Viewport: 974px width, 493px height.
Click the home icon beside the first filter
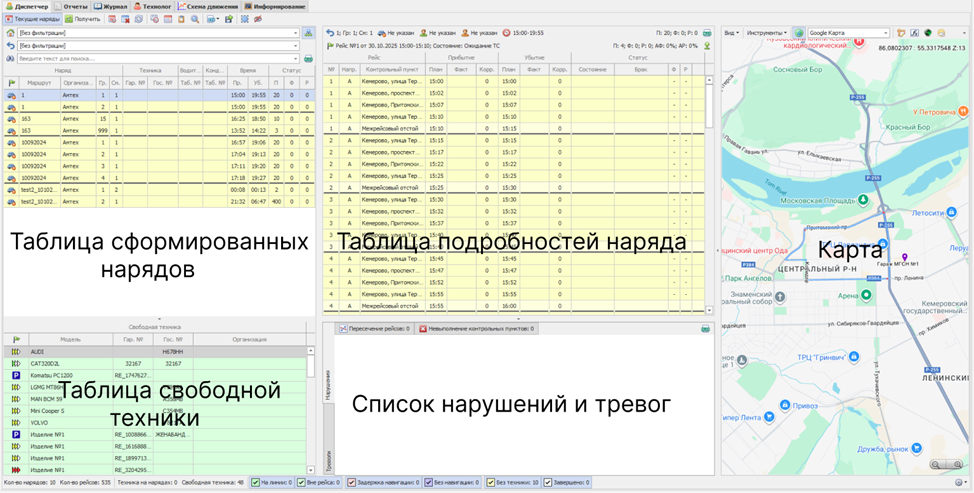point(9,33)
